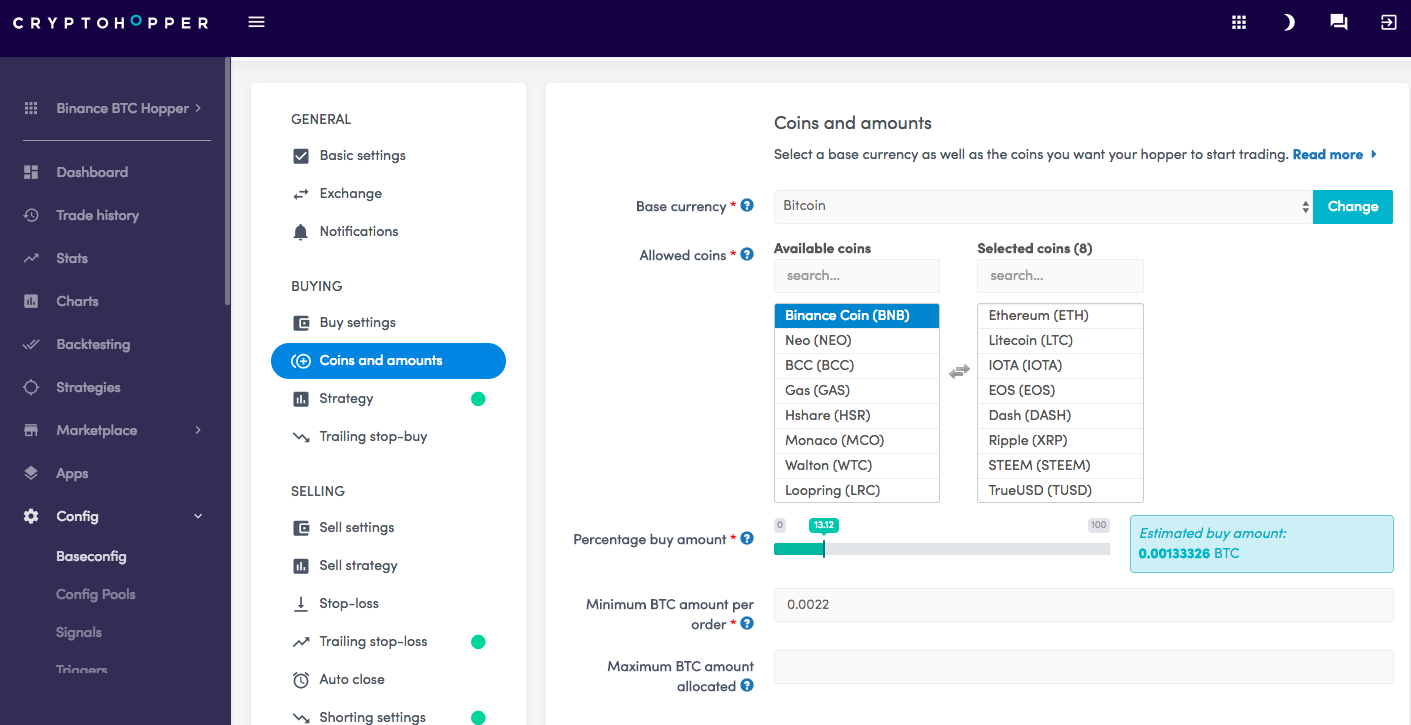Click Percentage buy amount slider handle
Image resolution: width=1411 pixels, height=725 pixels.
(824, 549)
